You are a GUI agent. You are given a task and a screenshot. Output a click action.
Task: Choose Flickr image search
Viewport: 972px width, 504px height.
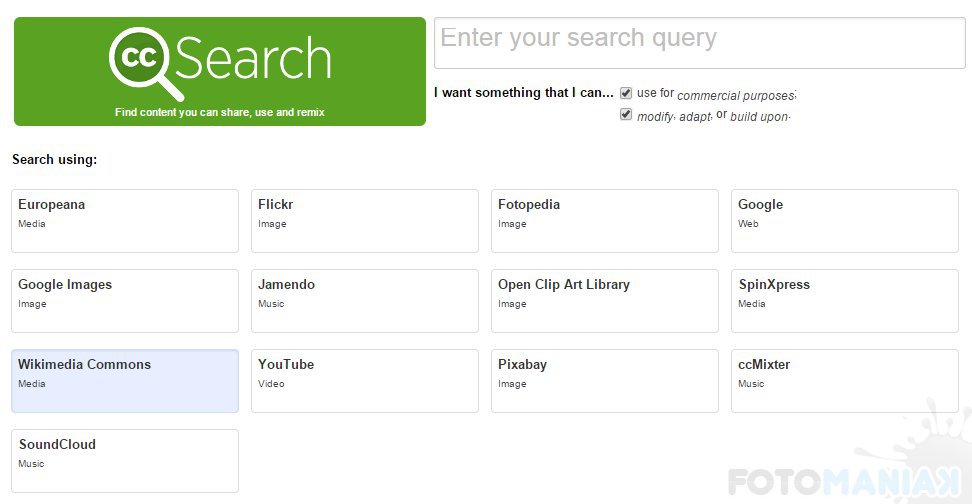tap(365, 220)
